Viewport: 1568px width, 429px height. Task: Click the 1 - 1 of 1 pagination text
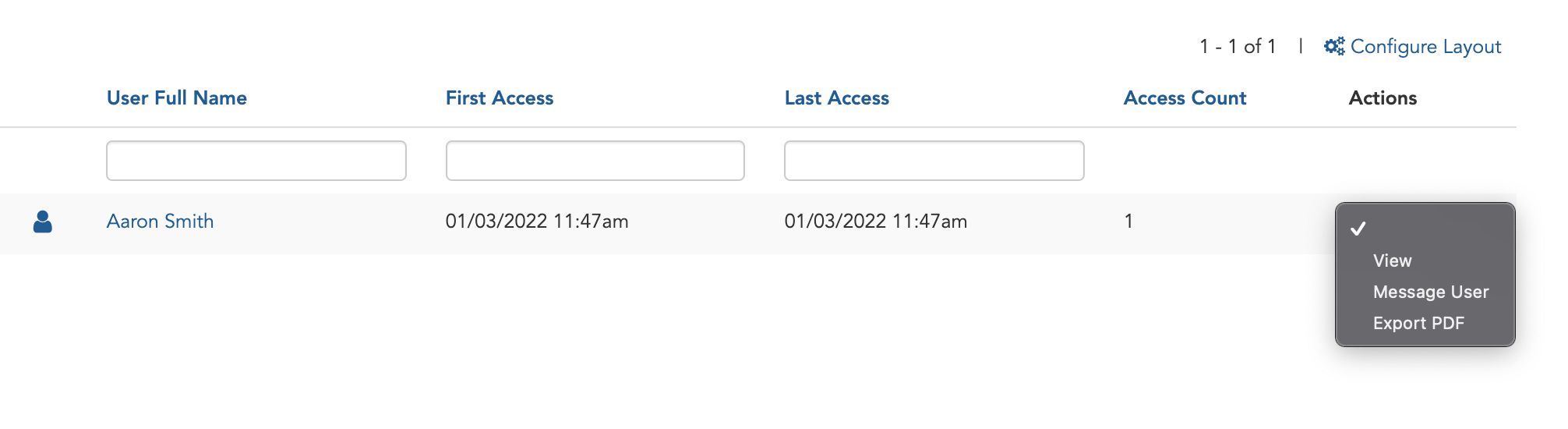coord(1238,47)
